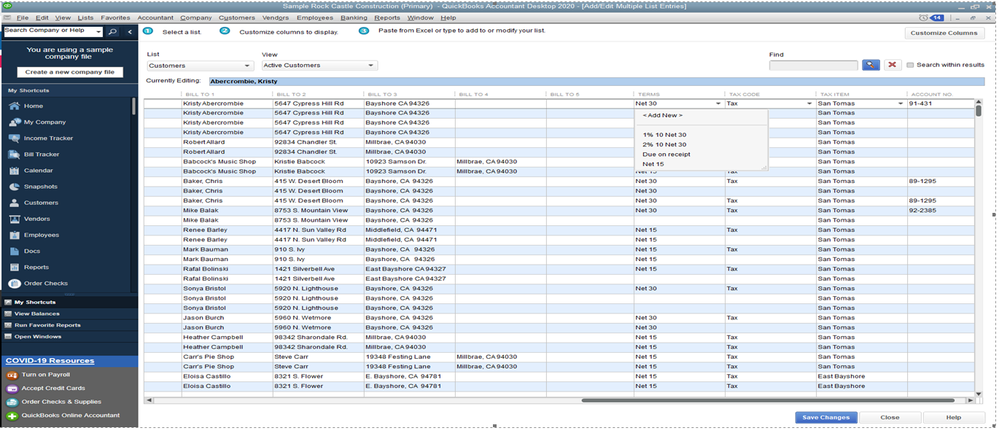Expand Terms dropdown arrow in first row
Screen dimensions: 999x433
(718, 103)
